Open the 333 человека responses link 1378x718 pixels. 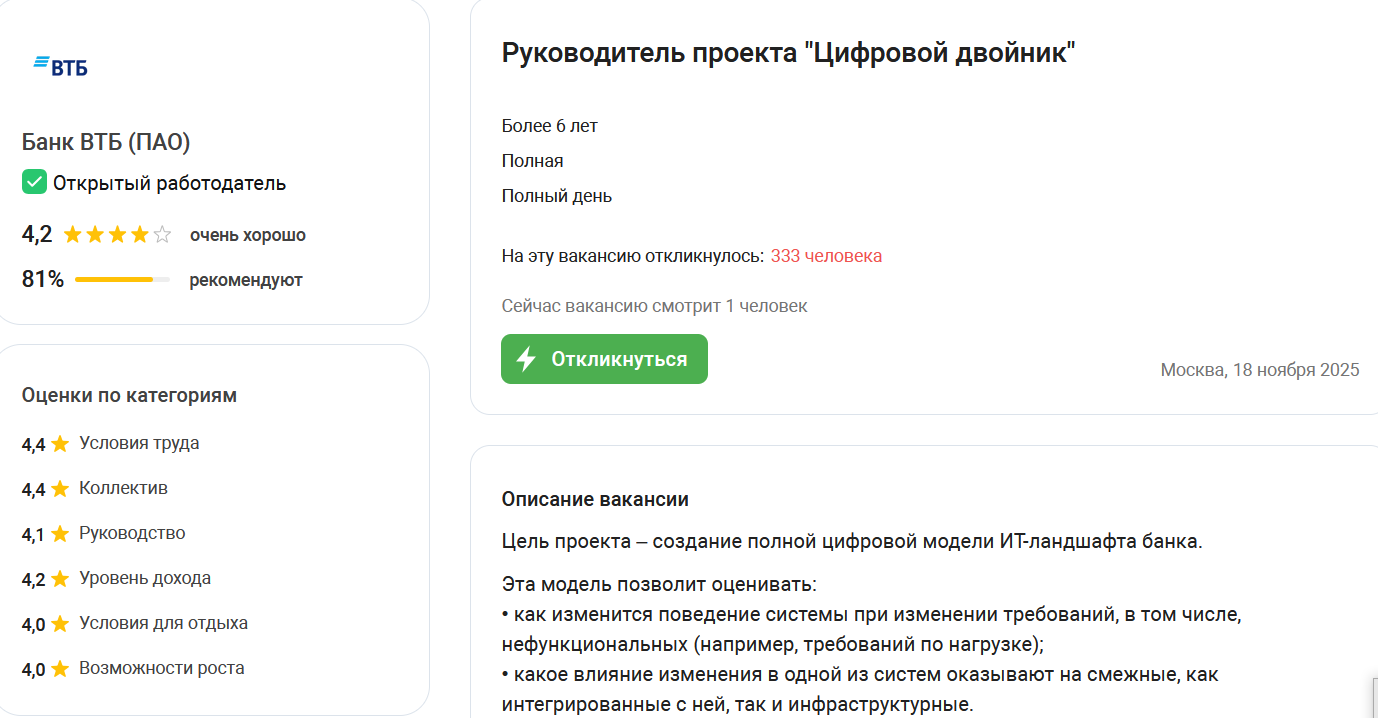tap(825, 255)
